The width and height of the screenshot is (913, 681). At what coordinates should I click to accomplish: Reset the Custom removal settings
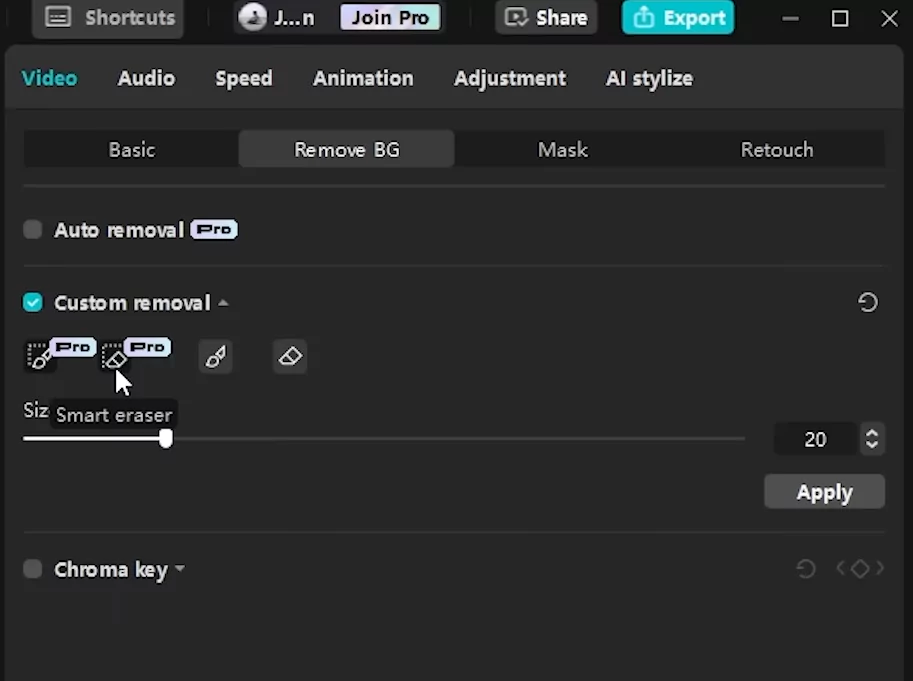tap(868, 302)
